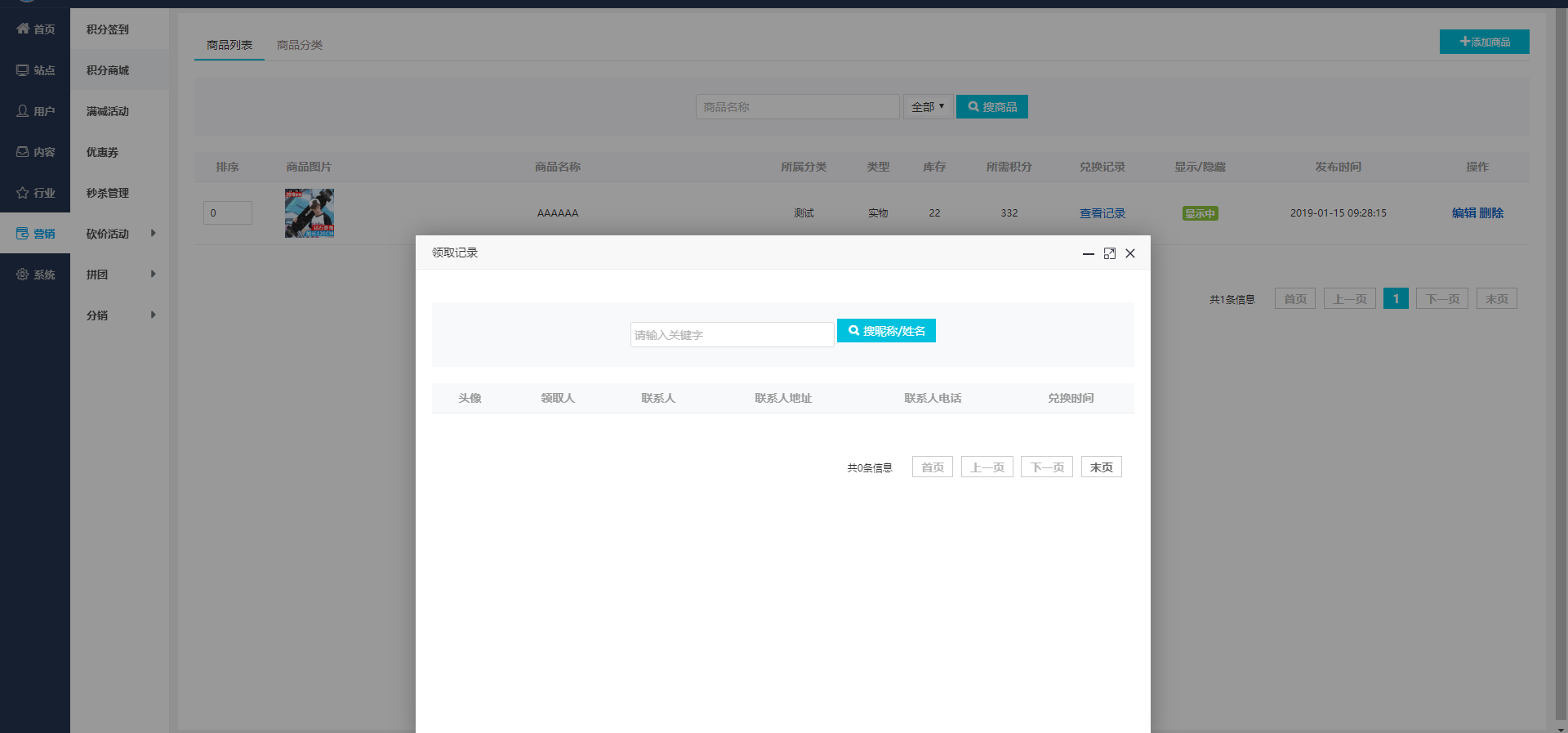Click the AAAAAA product thumbnail
Viewport: 1568px width, 733px height.
tap(310, 213)
